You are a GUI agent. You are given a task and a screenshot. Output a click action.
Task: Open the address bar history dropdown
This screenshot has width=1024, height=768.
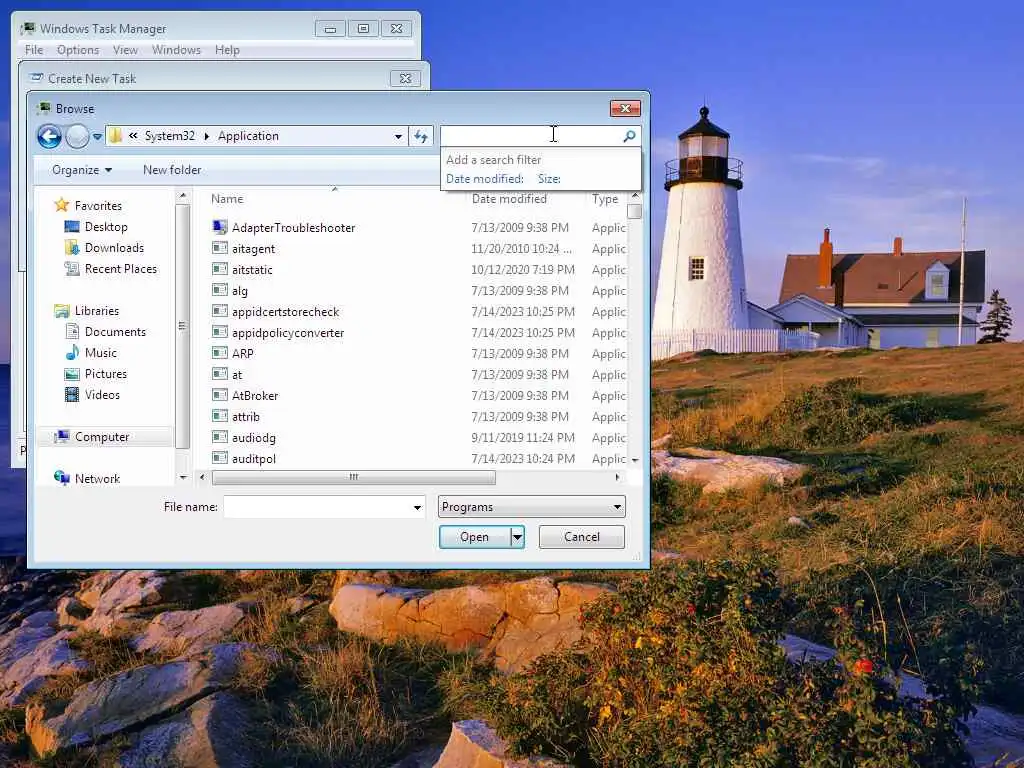(x=398, y=136)
